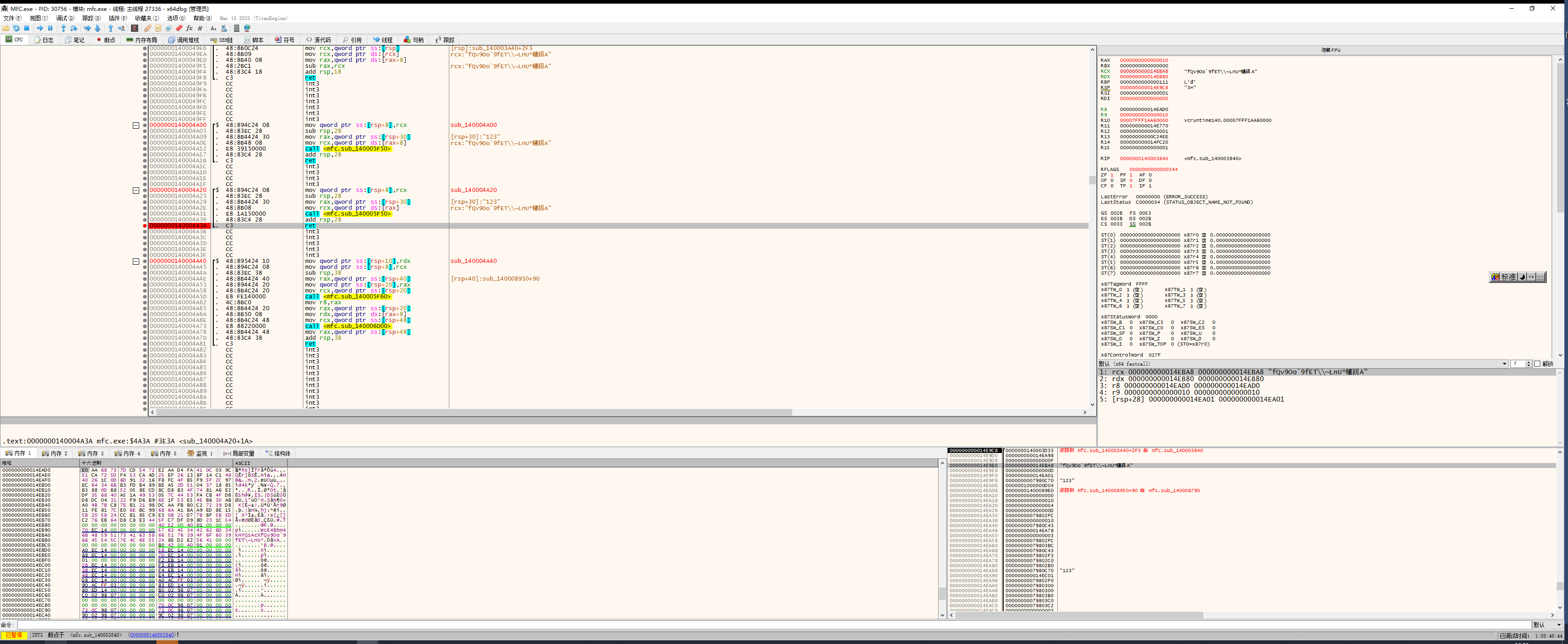Click the Step Over toolbar icon
1568x644 pixels.
74,28
